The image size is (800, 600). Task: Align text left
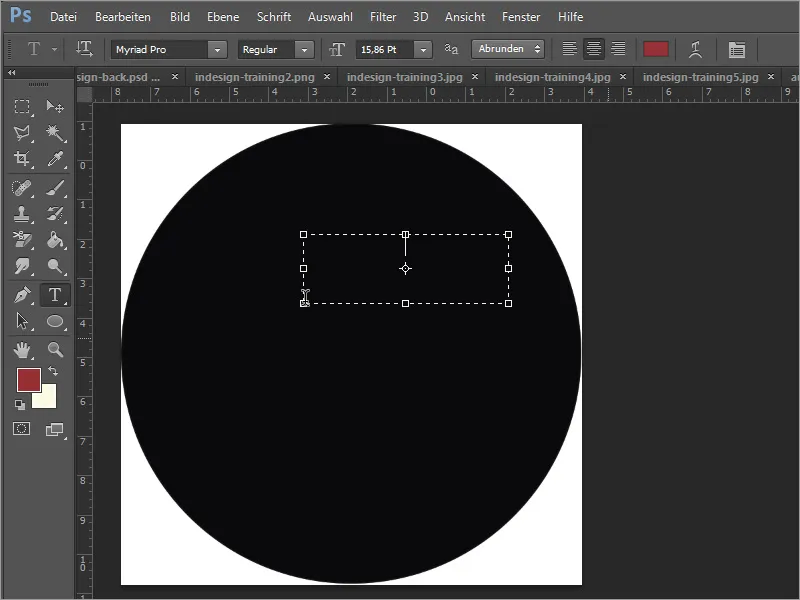569,49
